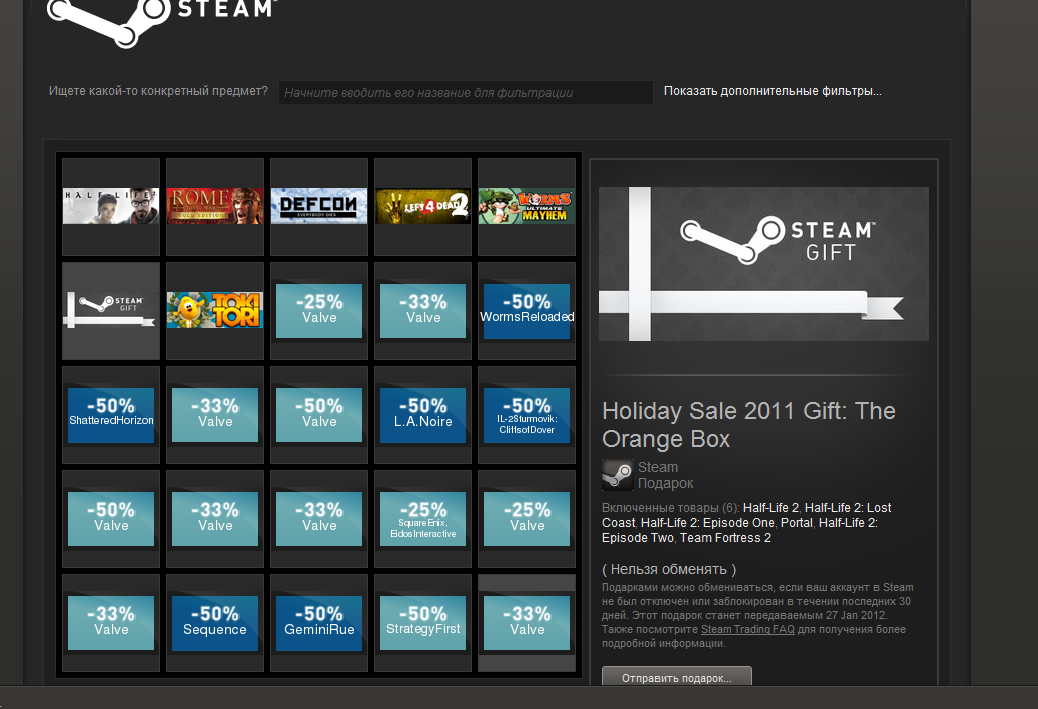Click the large Steam Gift preview image
Viewport: 1038px width, 709px height.
764,264
